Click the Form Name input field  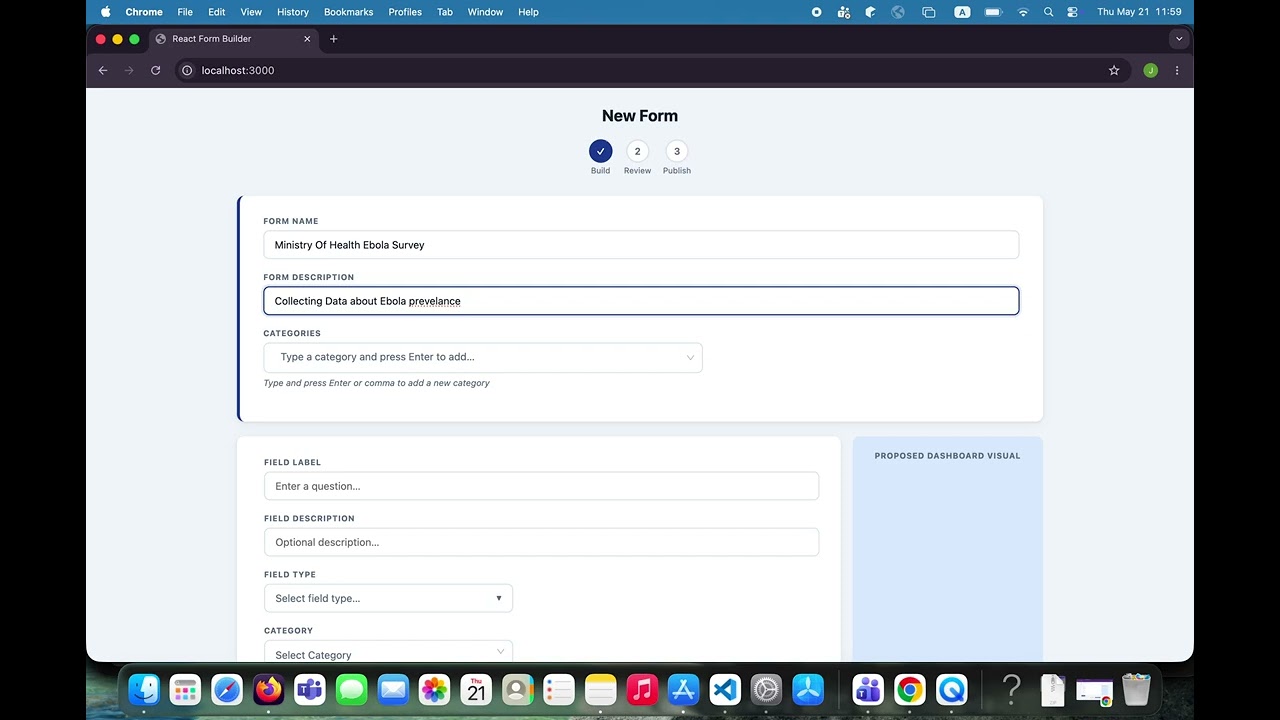click(641, 245)
